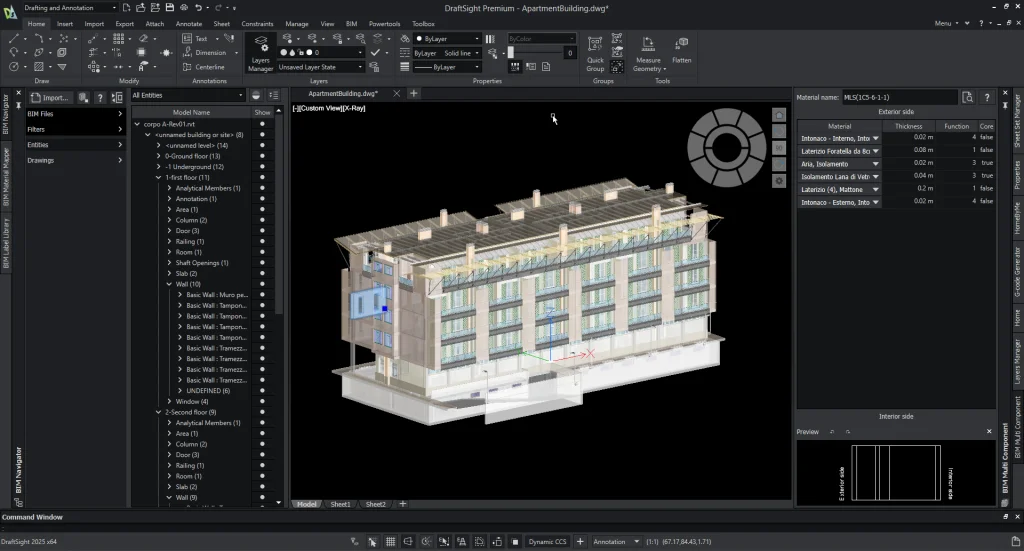Toggle Show dot for 0-Ground floor
Viewport: 1024px width, 551px height.
[x=263, y=156]
